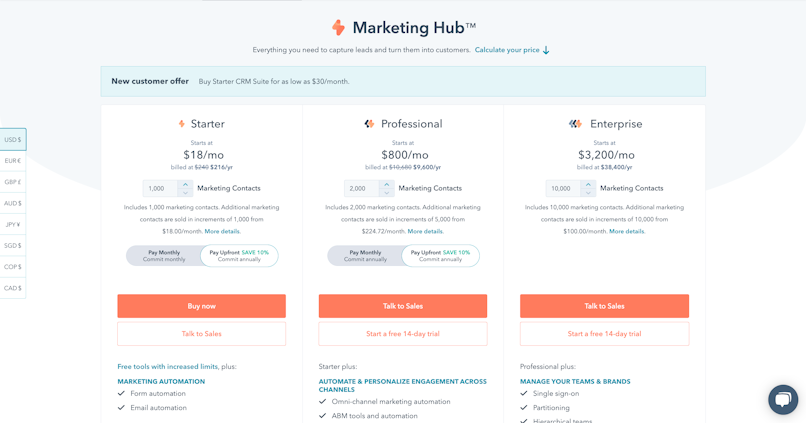Click the ABM tools and automation text

pyautogui.click(x=374, y=416)
